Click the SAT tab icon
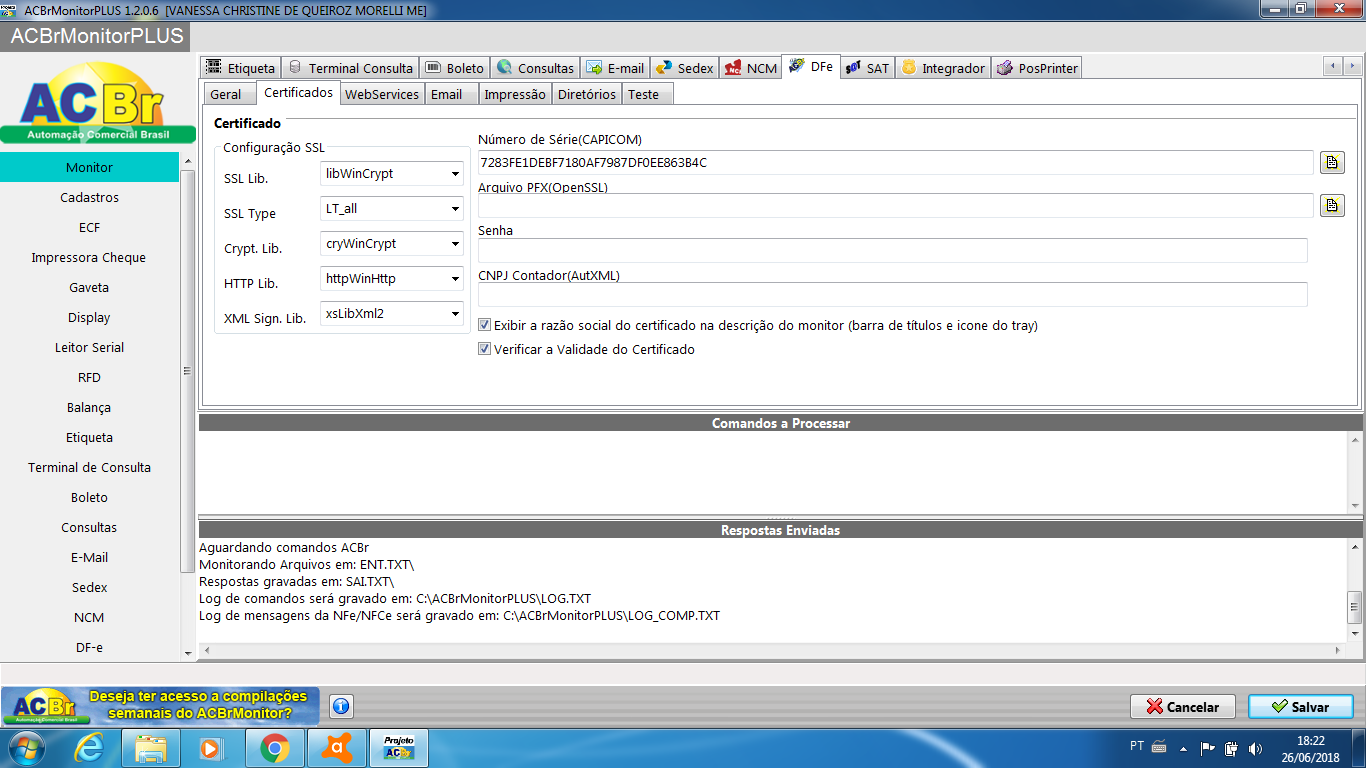The height and width of the screenshot is (768, 1366). click(x=853, y=67)
